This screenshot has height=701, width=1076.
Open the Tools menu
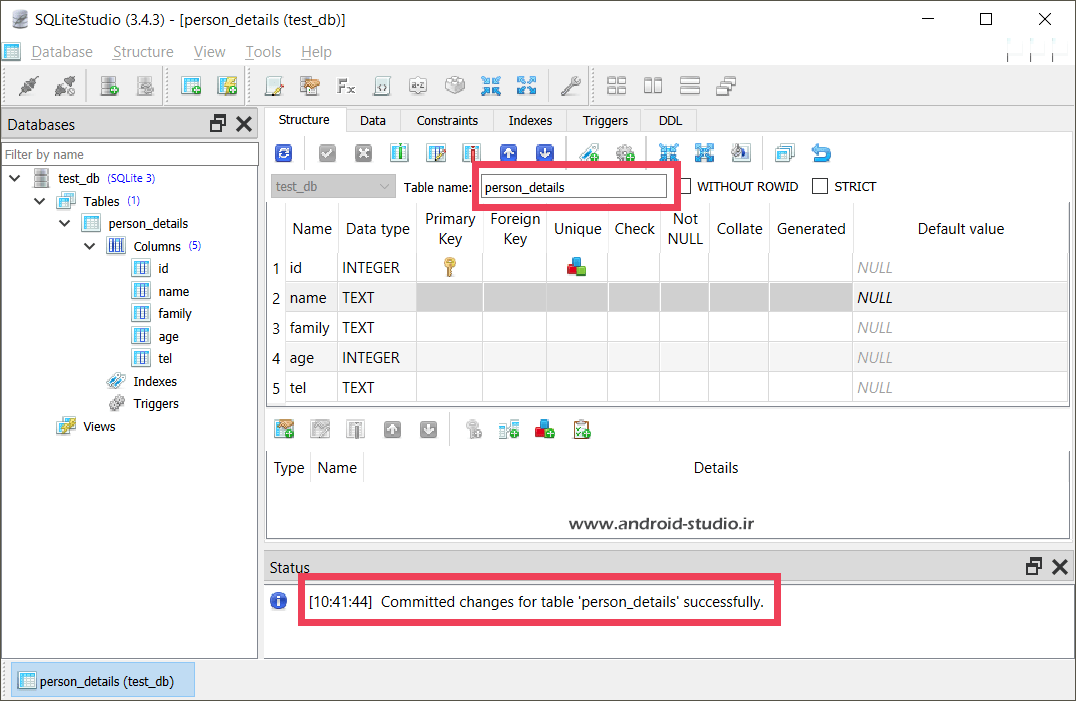(x=264, y=52)
